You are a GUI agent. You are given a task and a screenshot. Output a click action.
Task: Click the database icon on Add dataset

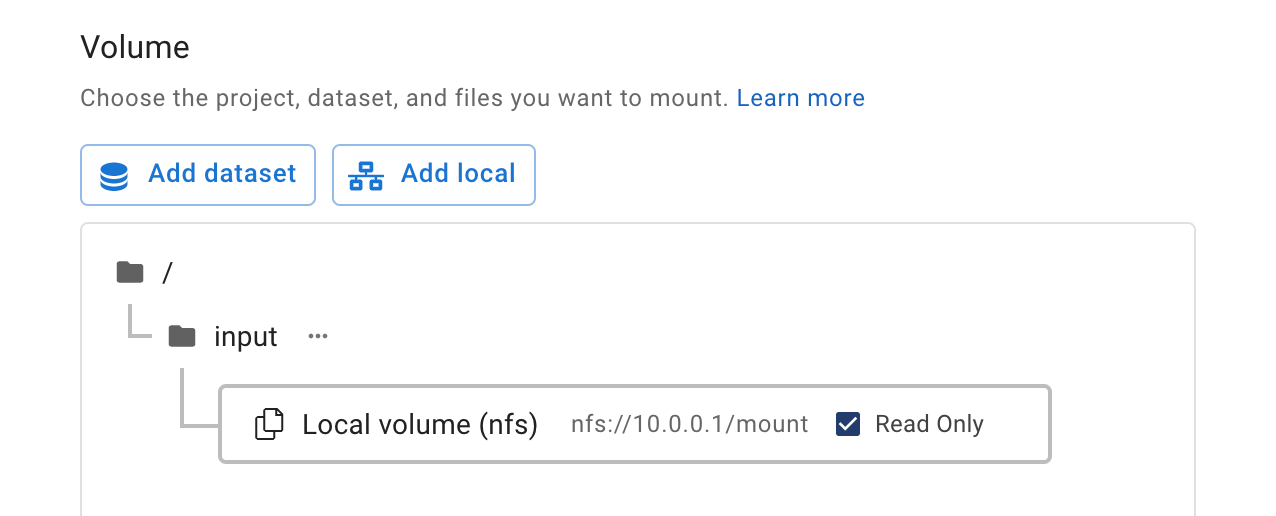[x=114, y=176]
